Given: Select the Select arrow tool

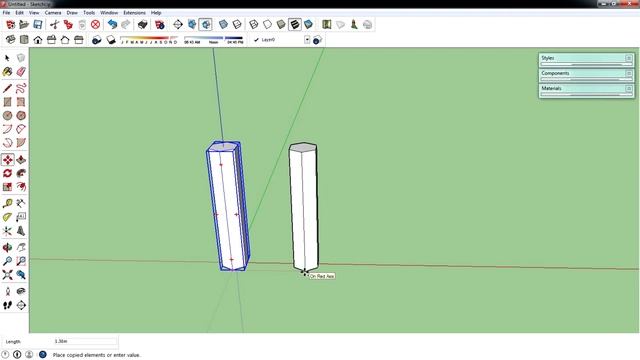Looking at the screenshot, I should [7, 58].
